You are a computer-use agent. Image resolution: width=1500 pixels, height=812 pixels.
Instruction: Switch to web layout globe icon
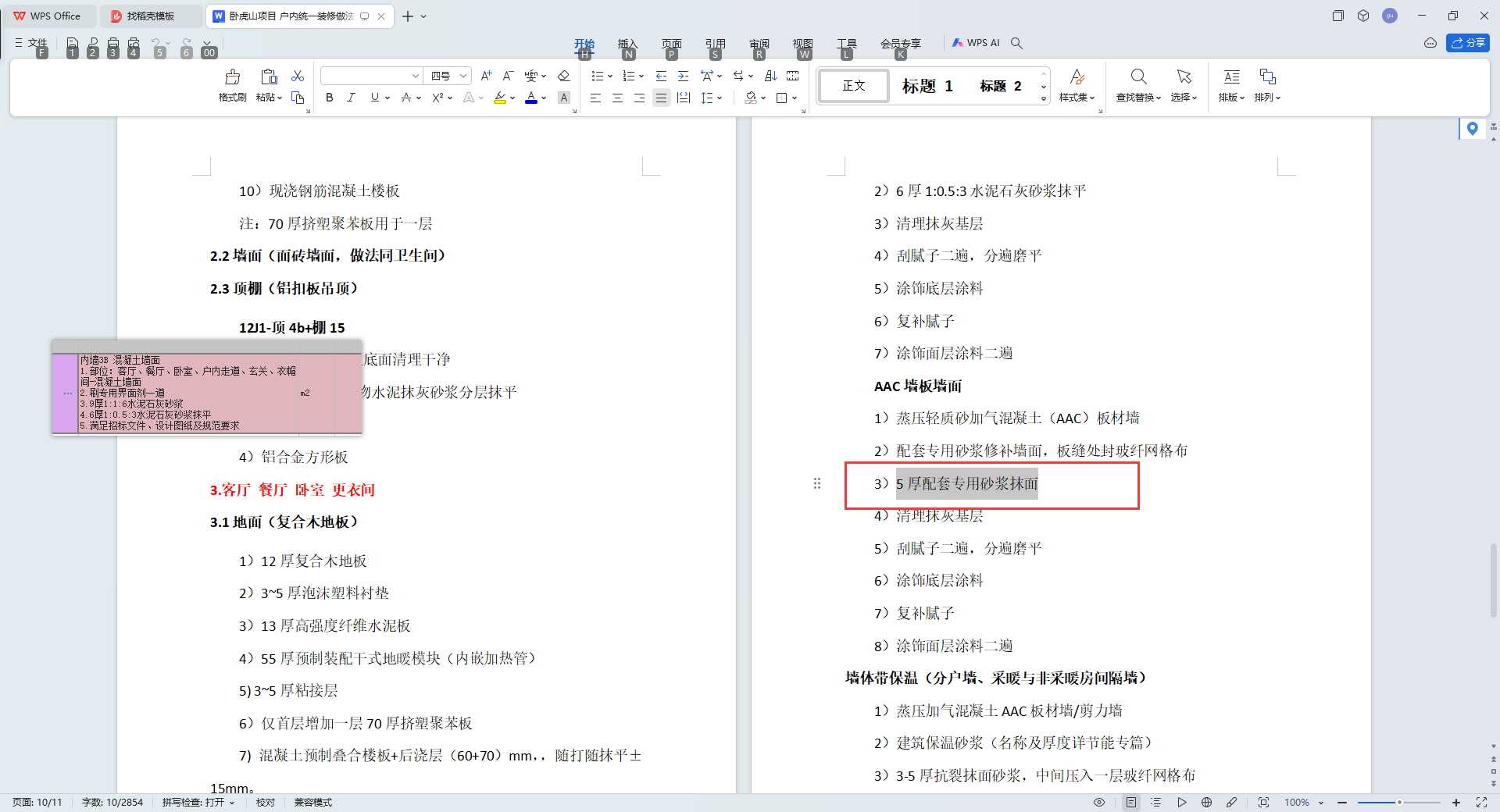coord(1206,802)
